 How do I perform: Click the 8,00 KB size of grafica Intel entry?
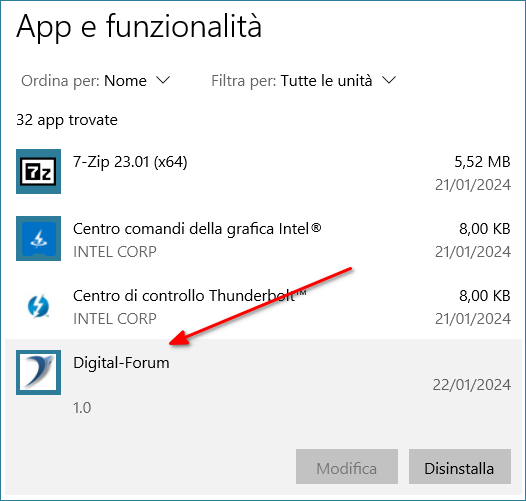(485, 229)
